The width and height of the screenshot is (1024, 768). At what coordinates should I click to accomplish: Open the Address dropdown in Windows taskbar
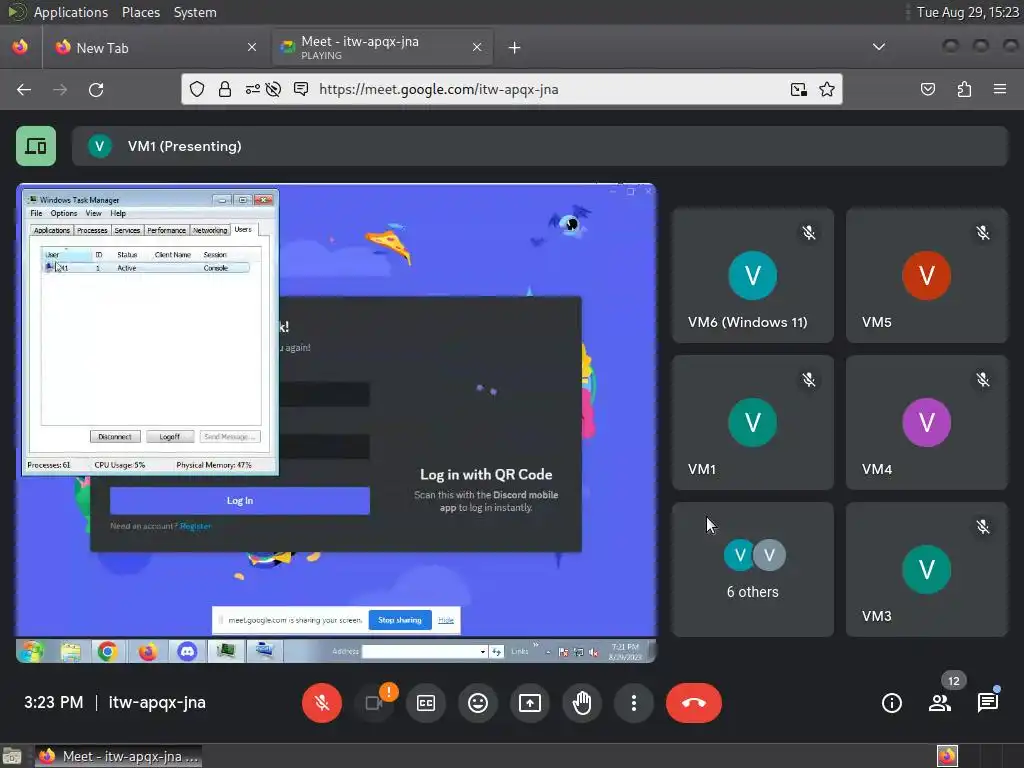(483, 652)
